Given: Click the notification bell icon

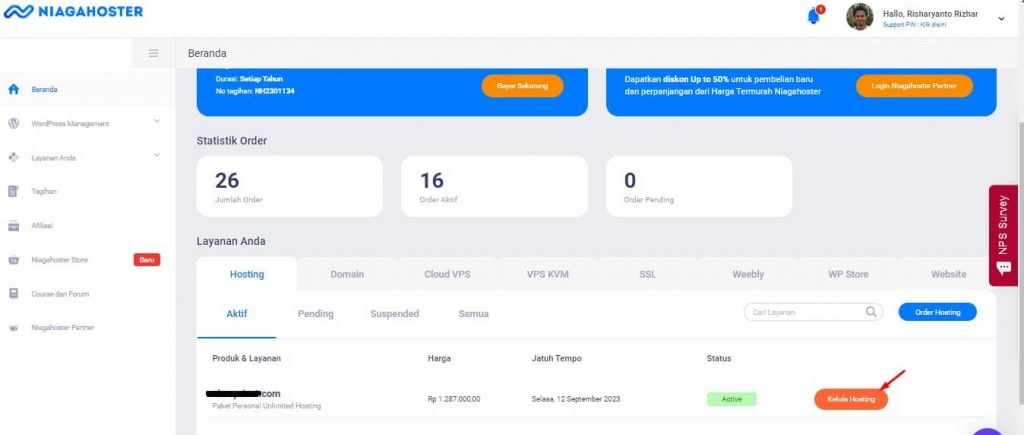Looking at the screenshot, I should point(814,17).
